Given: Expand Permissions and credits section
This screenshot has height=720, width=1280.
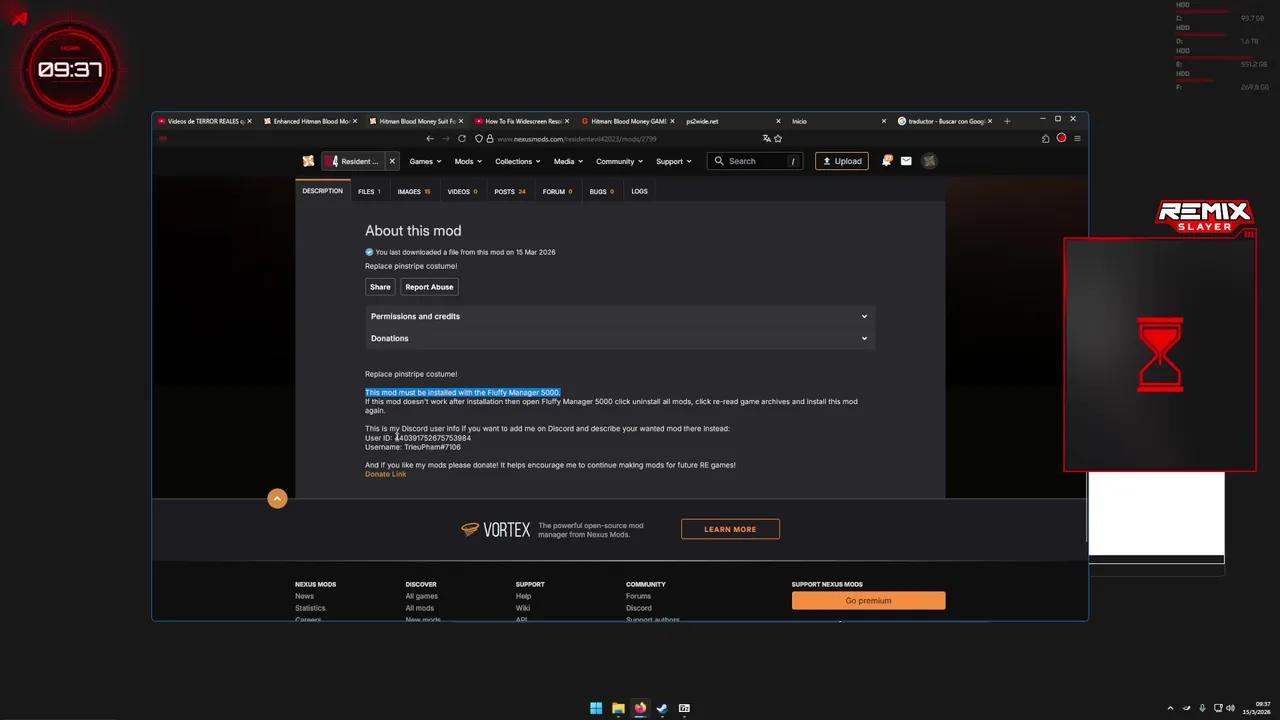Looking at the screenshot, I should [620, 316].
